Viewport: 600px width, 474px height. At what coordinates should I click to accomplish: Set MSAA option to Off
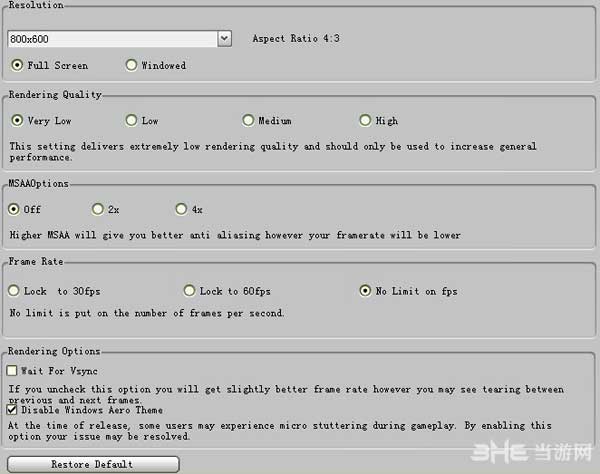pos(14,209)
